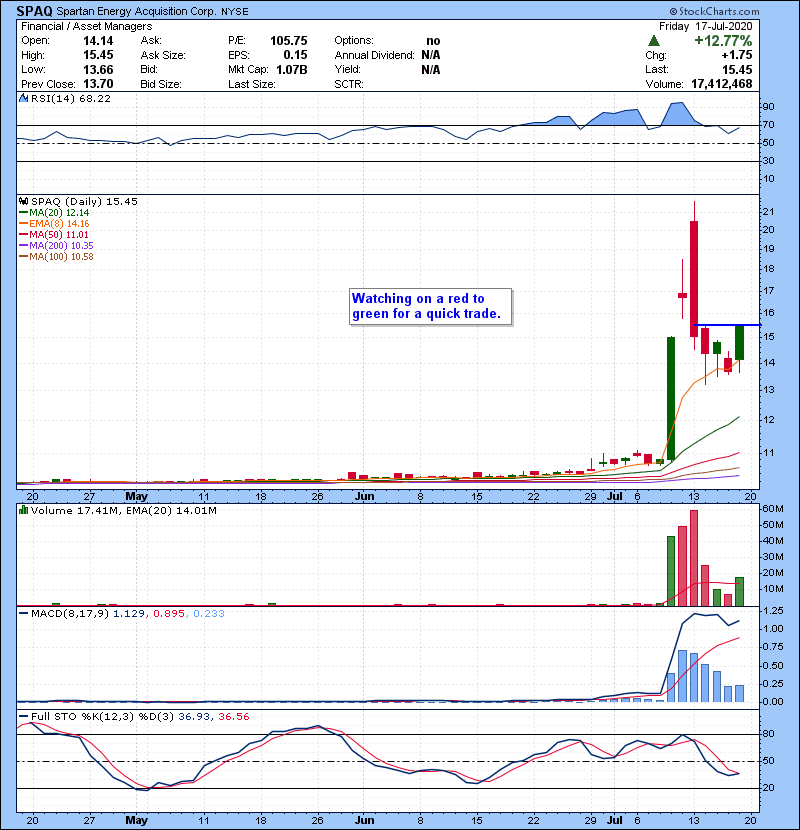Screen dimensions: 800x830
Task: Click the May label on the bottom date axis
Action: [136, 820]
